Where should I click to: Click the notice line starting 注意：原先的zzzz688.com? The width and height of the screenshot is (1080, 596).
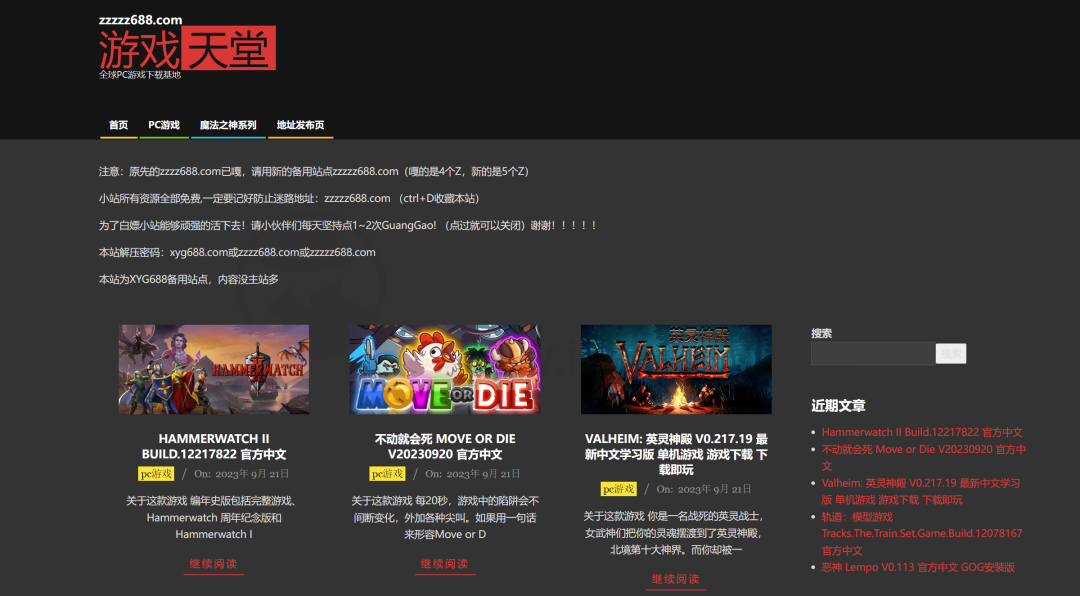point(313,172)
